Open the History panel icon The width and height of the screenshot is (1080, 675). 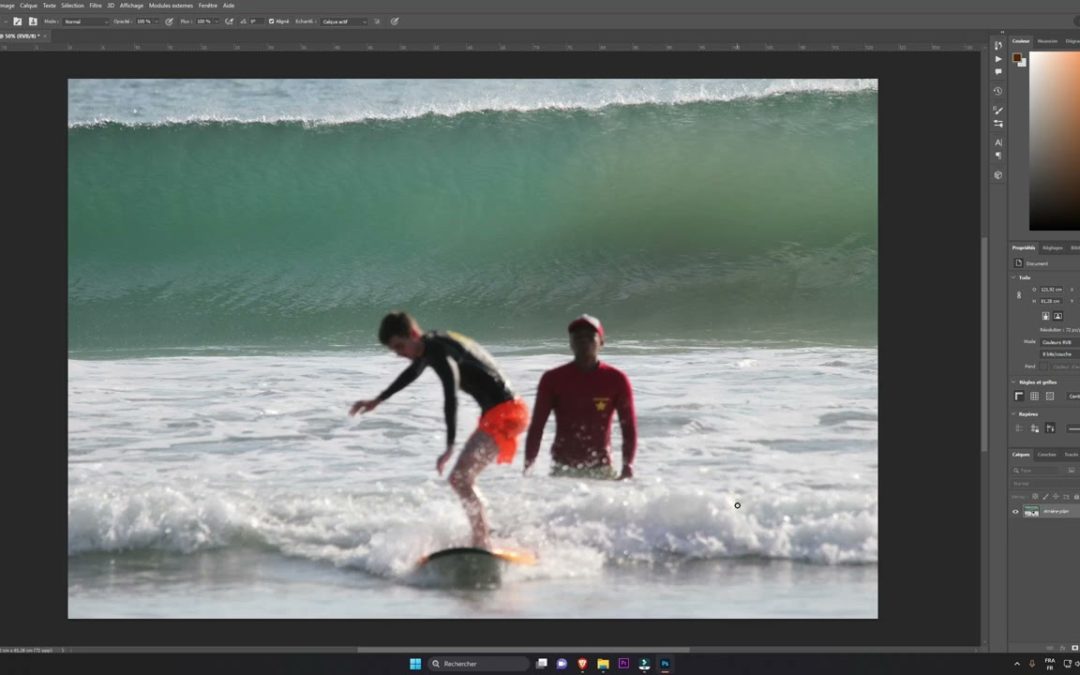(x=998, y=91)
